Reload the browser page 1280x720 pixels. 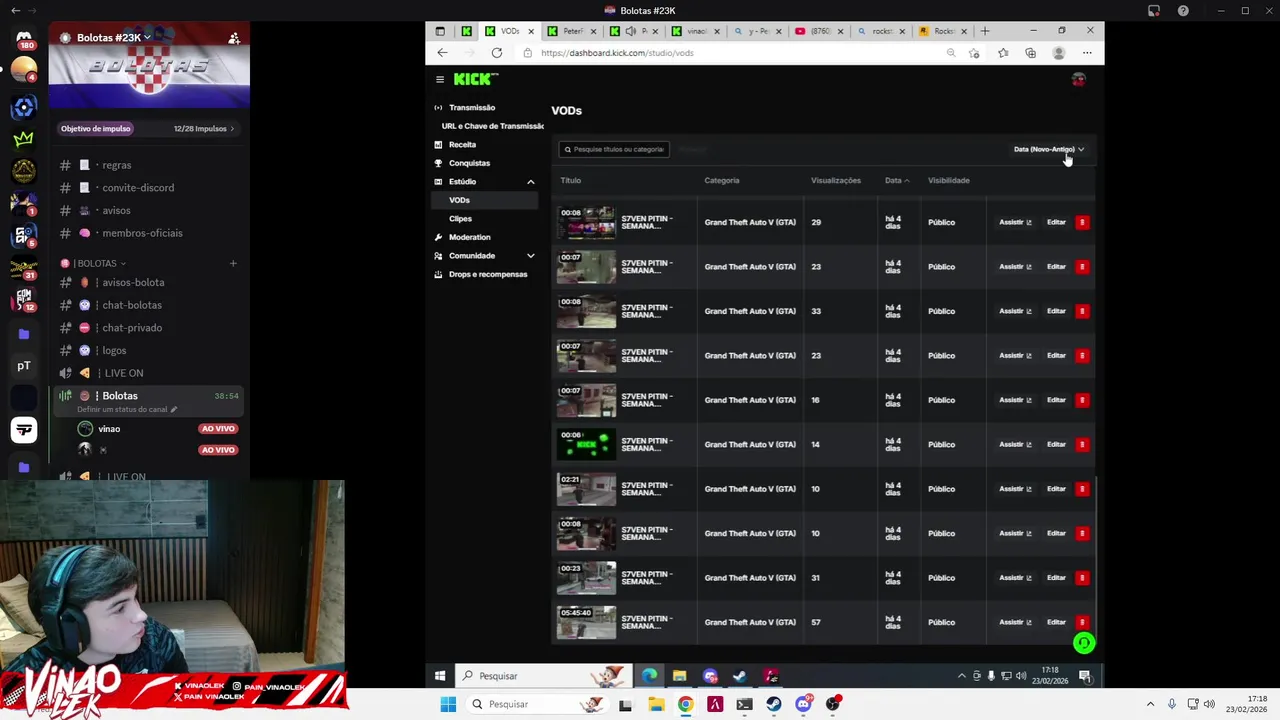point(496,53)
